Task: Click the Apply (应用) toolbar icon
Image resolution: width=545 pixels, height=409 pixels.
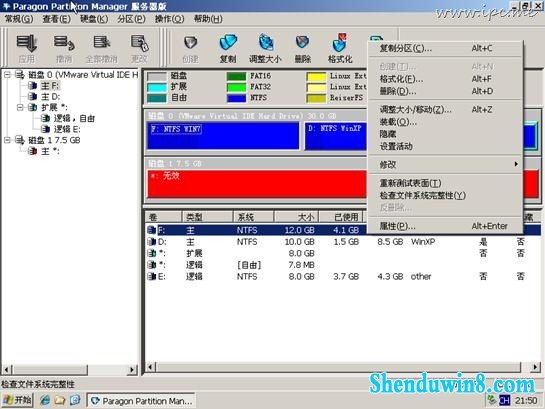Action: click(x=26, y=48)
